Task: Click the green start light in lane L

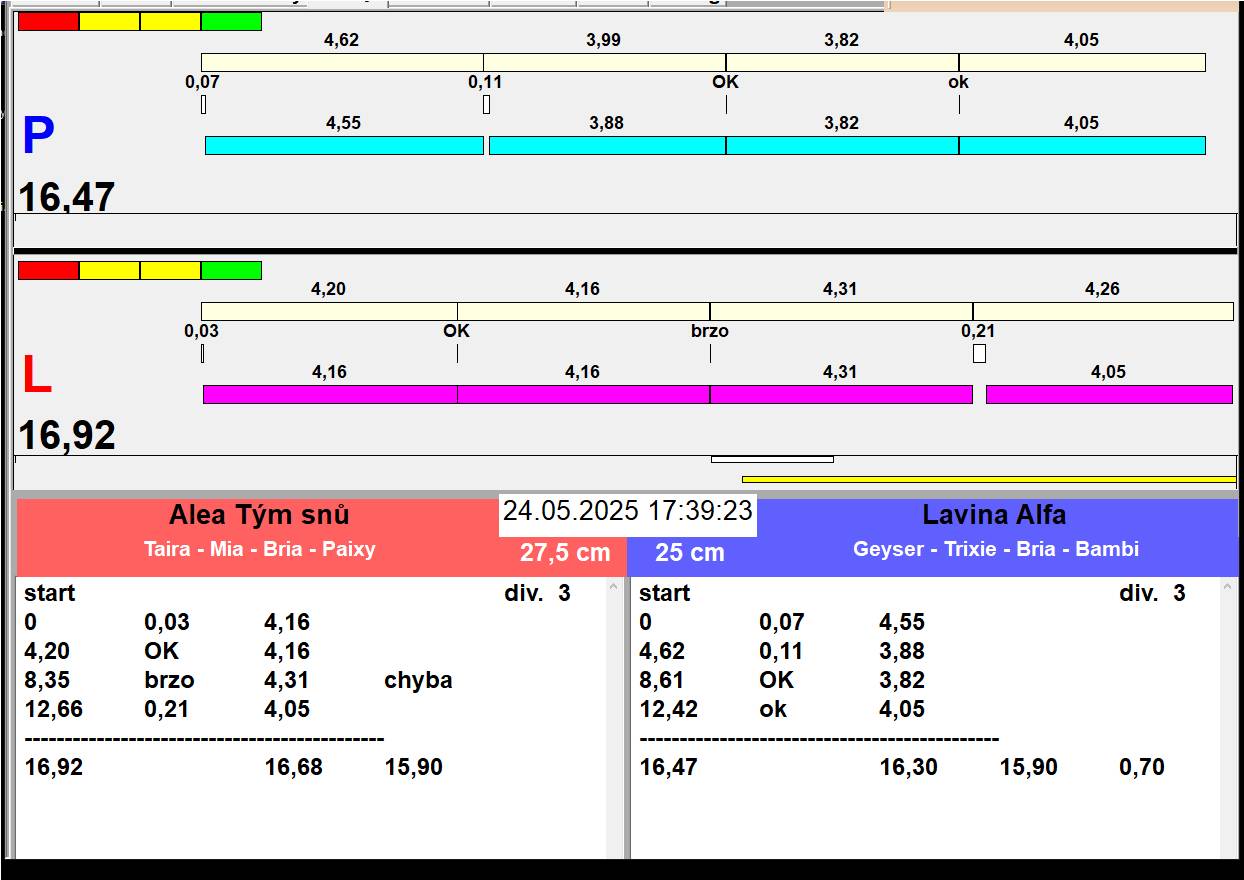Action: (231, 270)
